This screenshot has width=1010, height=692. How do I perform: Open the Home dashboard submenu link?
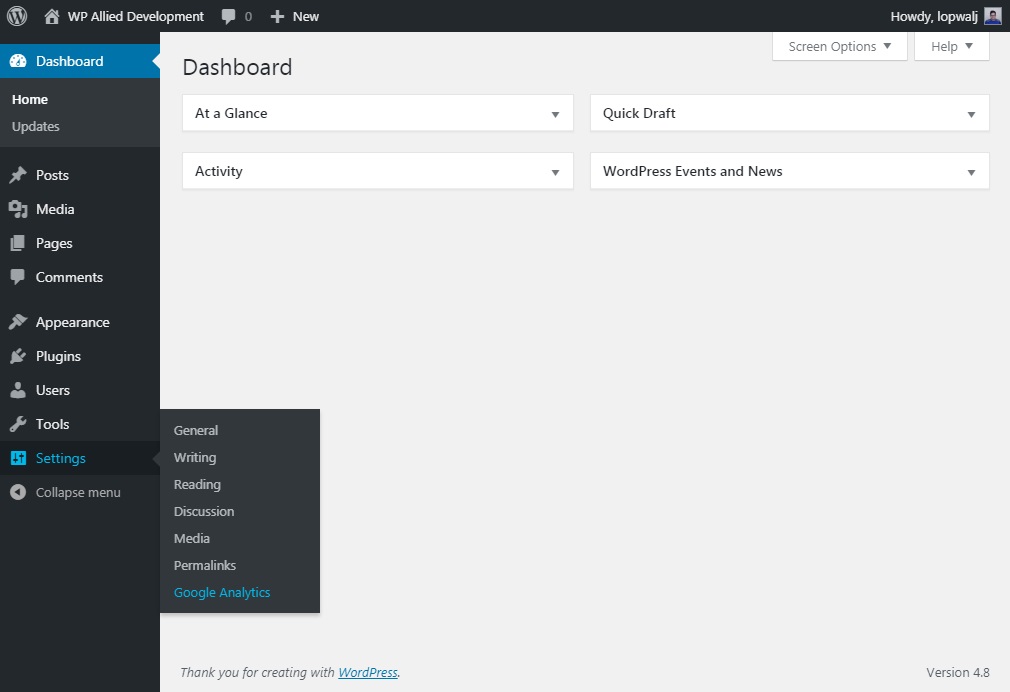coord(30,99)
